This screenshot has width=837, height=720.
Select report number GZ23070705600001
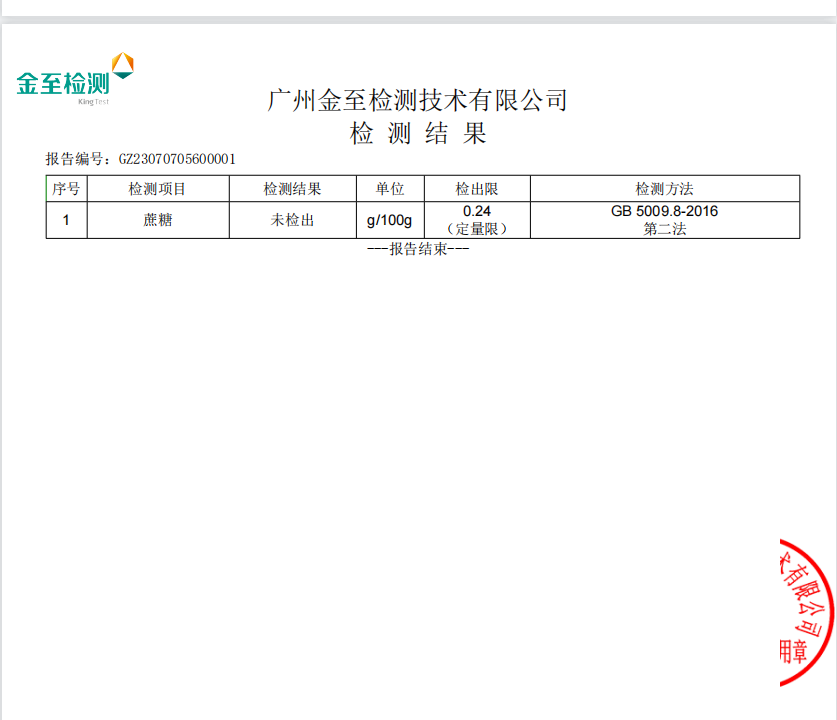click(x=177, y=159)
